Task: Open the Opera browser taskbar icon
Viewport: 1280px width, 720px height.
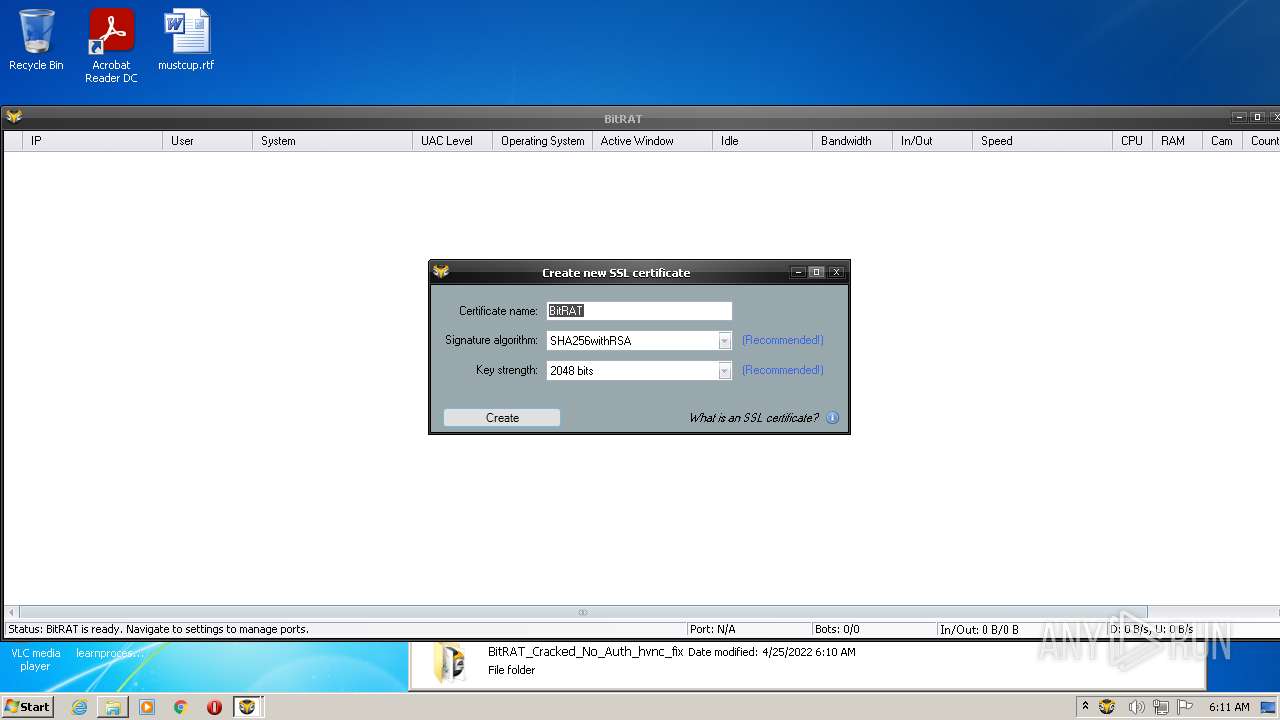Action: (214, 707)
